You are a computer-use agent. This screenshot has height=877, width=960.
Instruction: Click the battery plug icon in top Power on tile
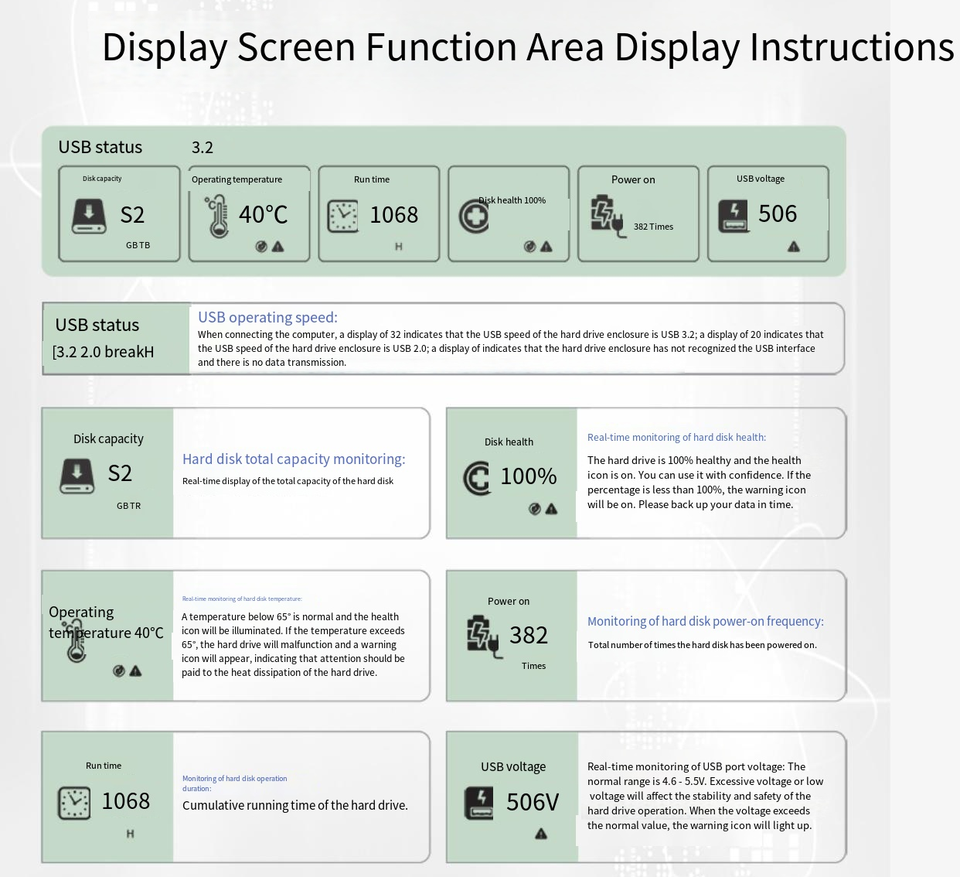pyautogui.click(x=608, y=216)
